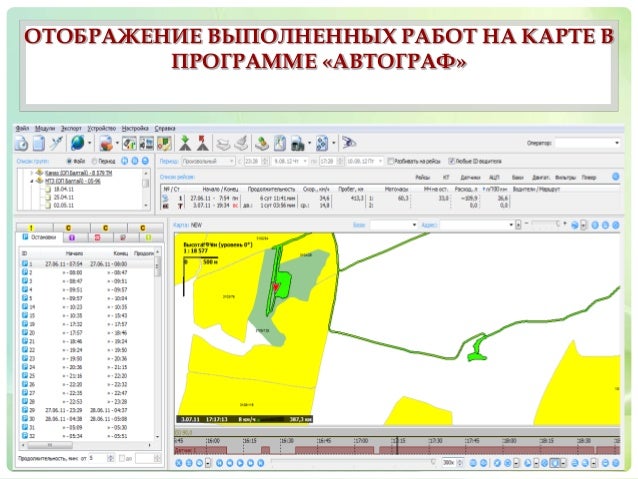
Task: Click the blue document toolbar icon
Action: click(x=39, y=143)
